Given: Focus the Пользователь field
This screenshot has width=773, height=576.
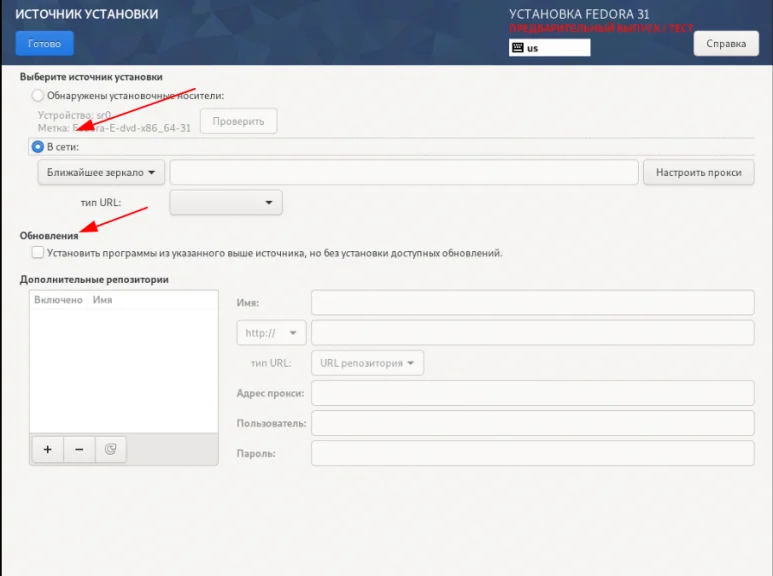Looking at the screenshot, I should (x=532, y=423).
